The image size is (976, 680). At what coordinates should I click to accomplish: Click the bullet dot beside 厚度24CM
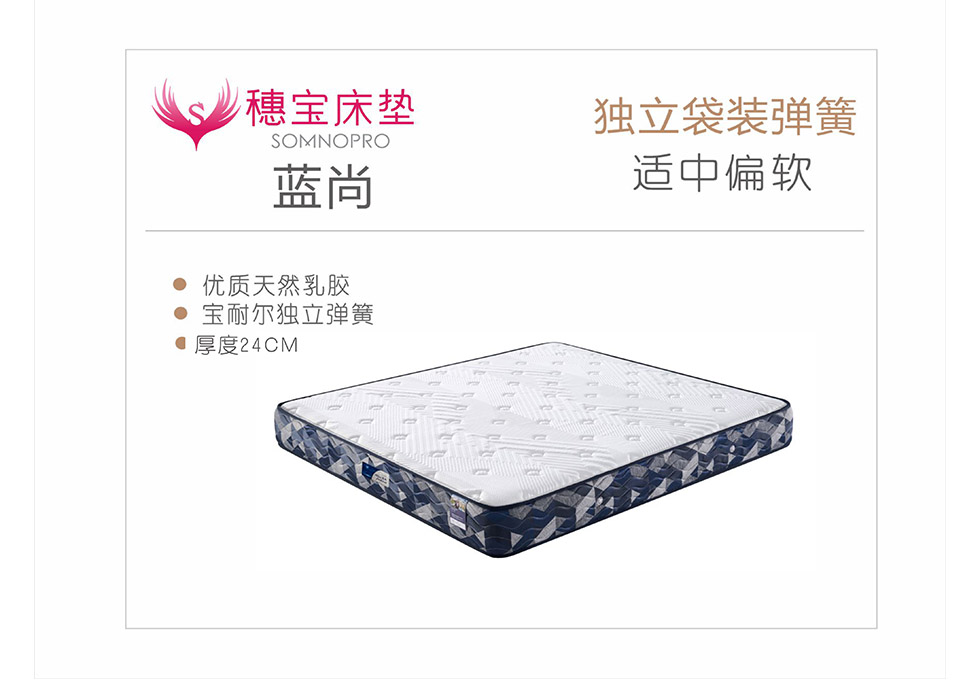(x=181, y=343)
